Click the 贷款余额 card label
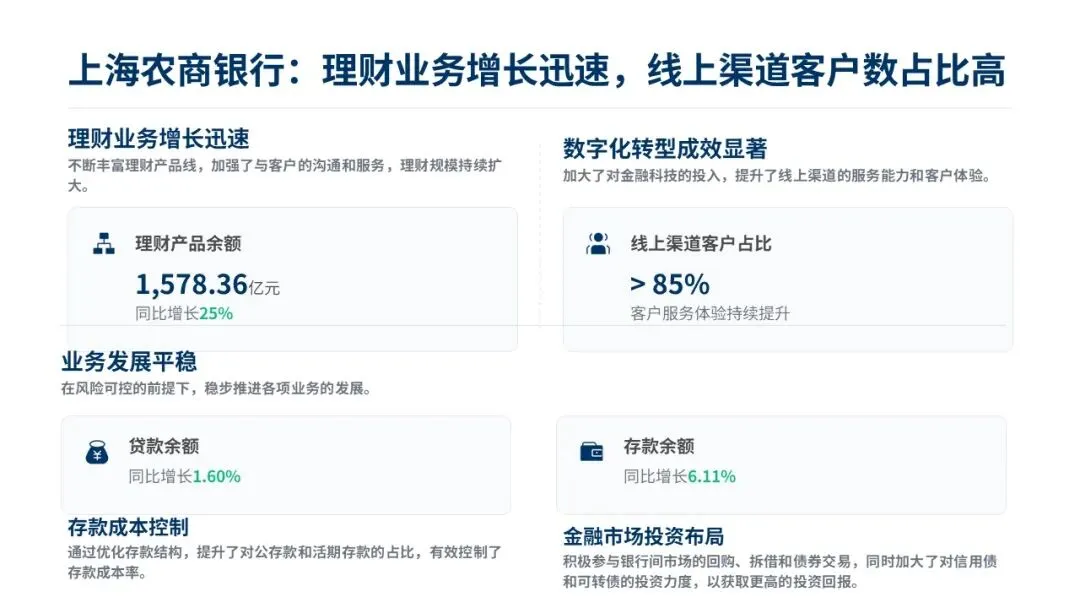Image resolution: width=1080 pixels, height=608 pixels. pyautogui.click(x=163, y=446)
